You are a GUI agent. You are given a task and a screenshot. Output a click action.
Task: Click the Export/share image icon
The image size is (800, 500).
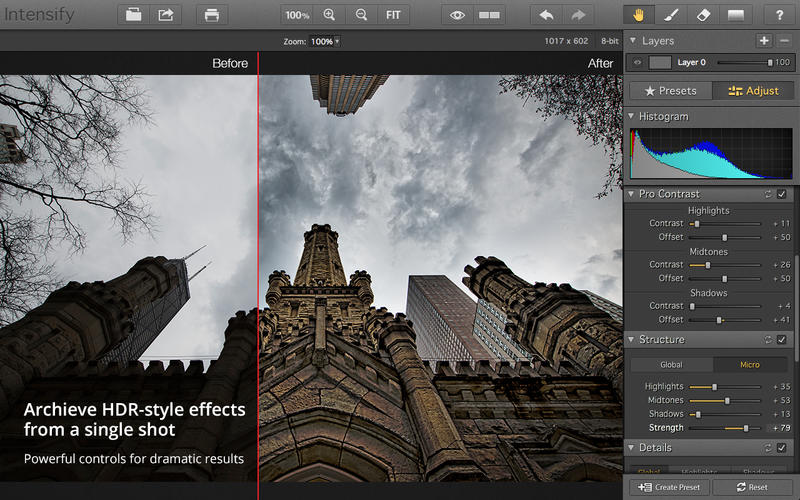tap(165, 15)
